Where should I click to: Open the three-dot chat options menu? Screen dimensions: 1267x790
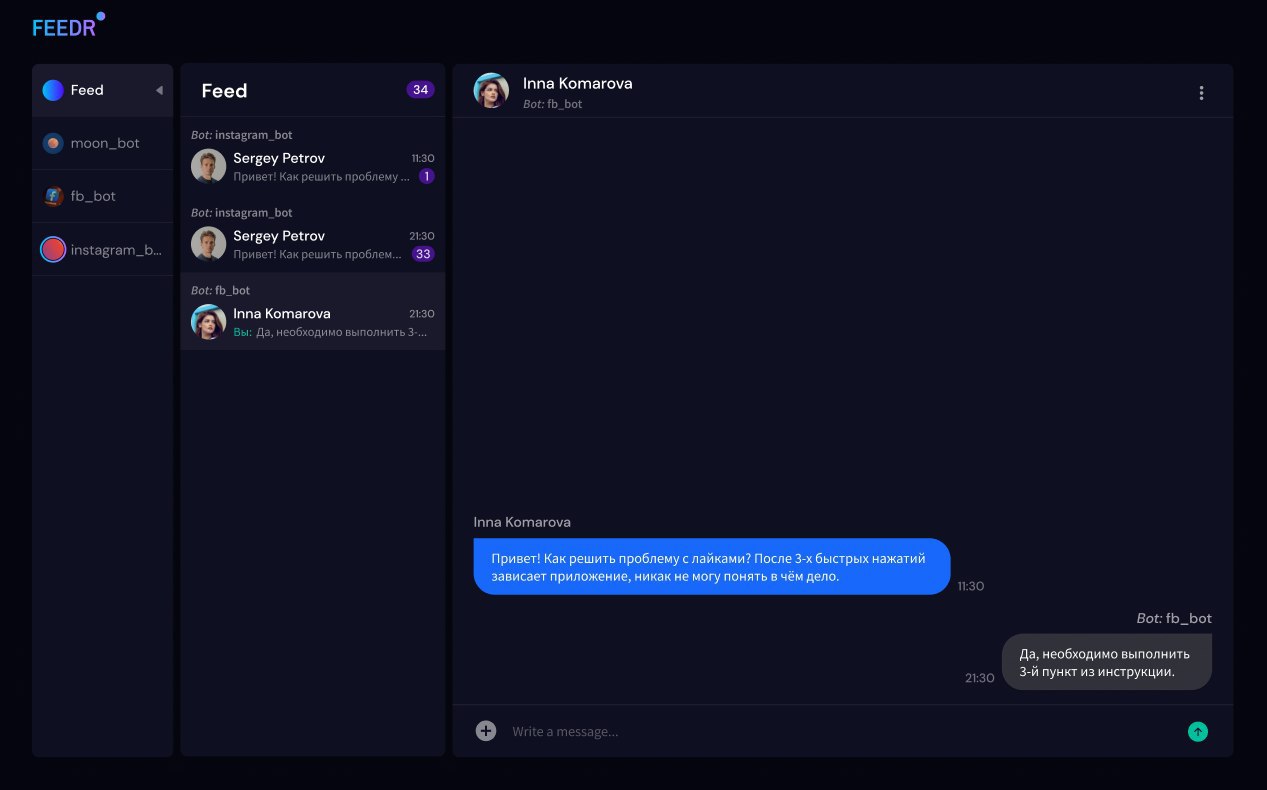pyautogui.click(x=1201, y=93)
